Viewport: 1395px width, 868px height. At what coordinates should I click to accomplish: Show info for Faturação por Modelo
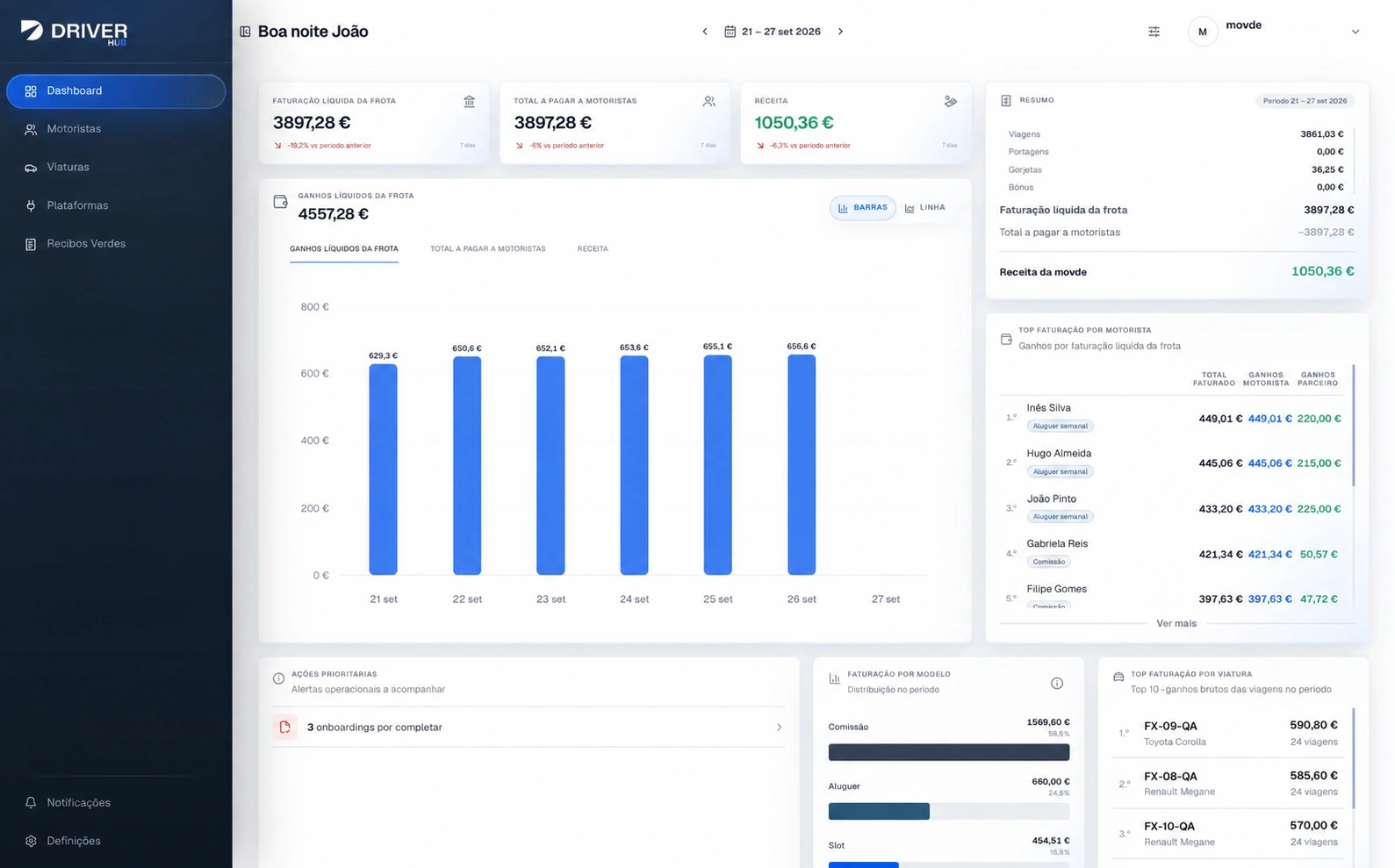[x=1057, y=684]
